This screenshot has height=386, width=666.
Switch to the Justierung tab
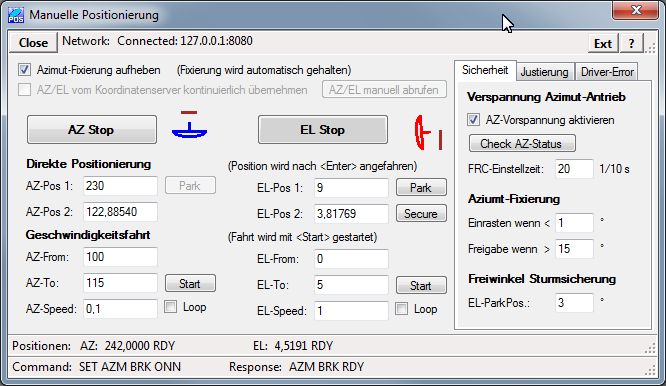(545, 72)
